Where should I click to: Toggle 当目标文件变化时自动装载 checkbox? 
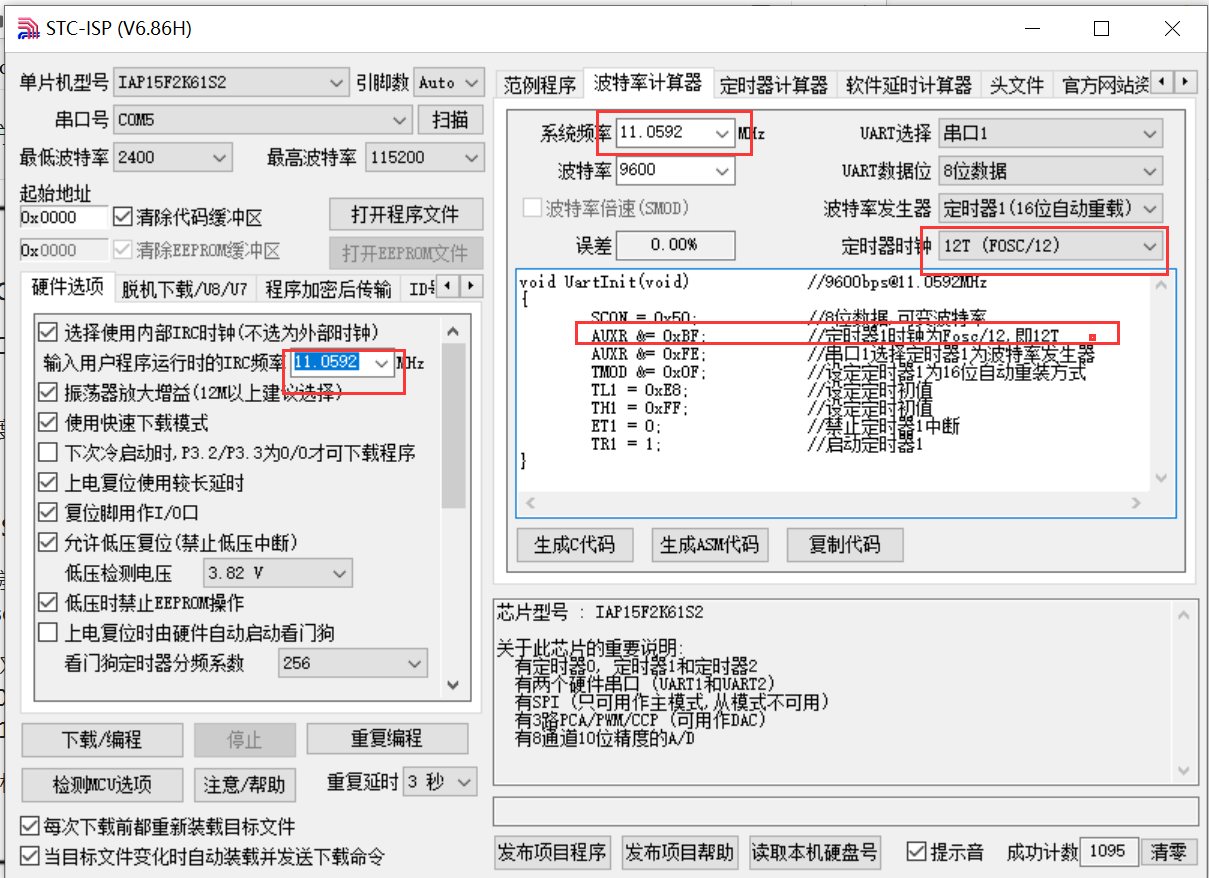click(30, 857)
